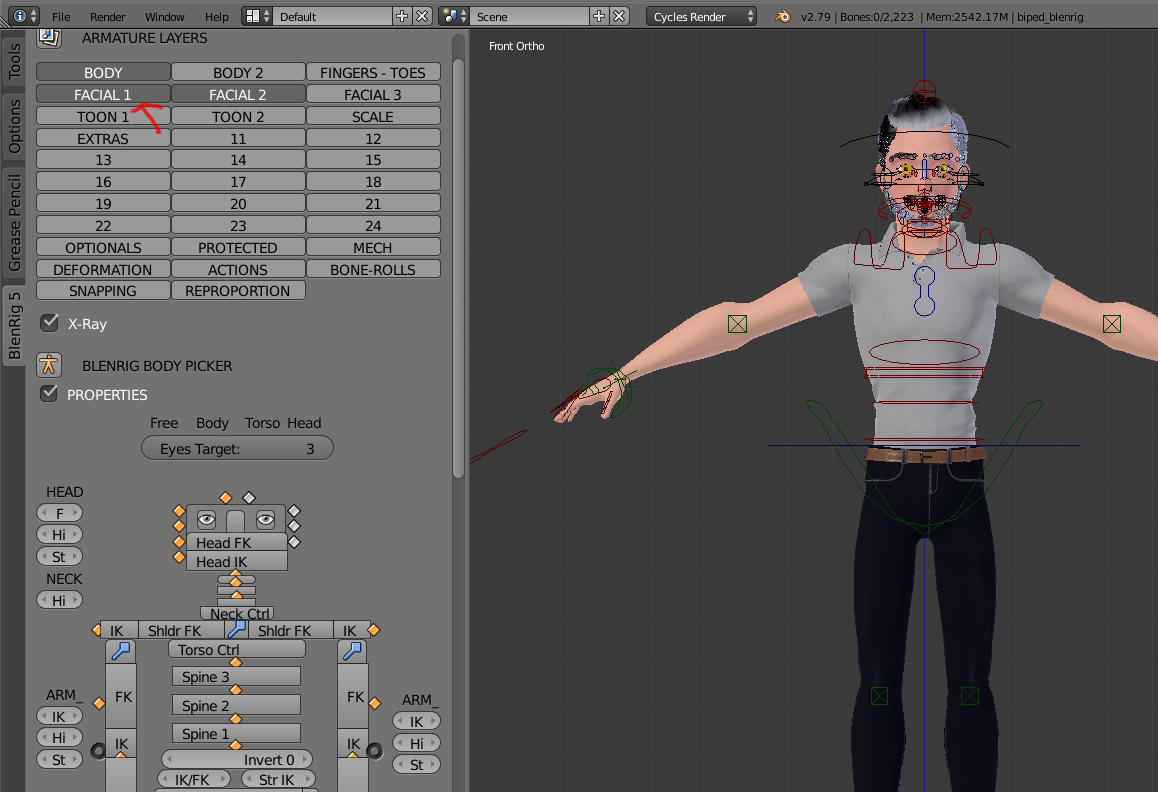1158x792 pixels.
Task: Toggle DEFORMATION armature layer
Action: click(x=103, y=269)
